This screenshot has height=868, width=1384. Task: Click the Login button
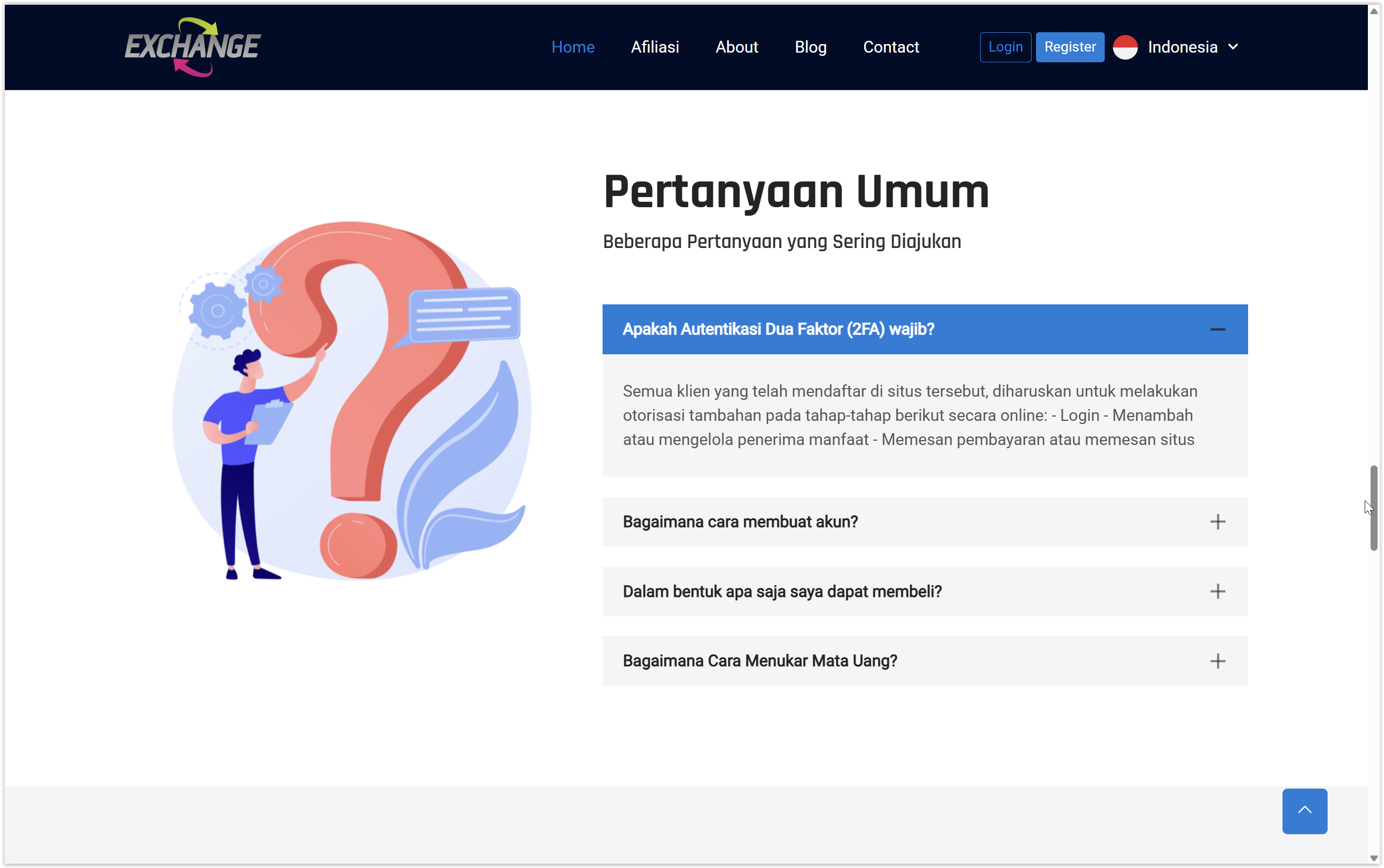point(1004,47)
